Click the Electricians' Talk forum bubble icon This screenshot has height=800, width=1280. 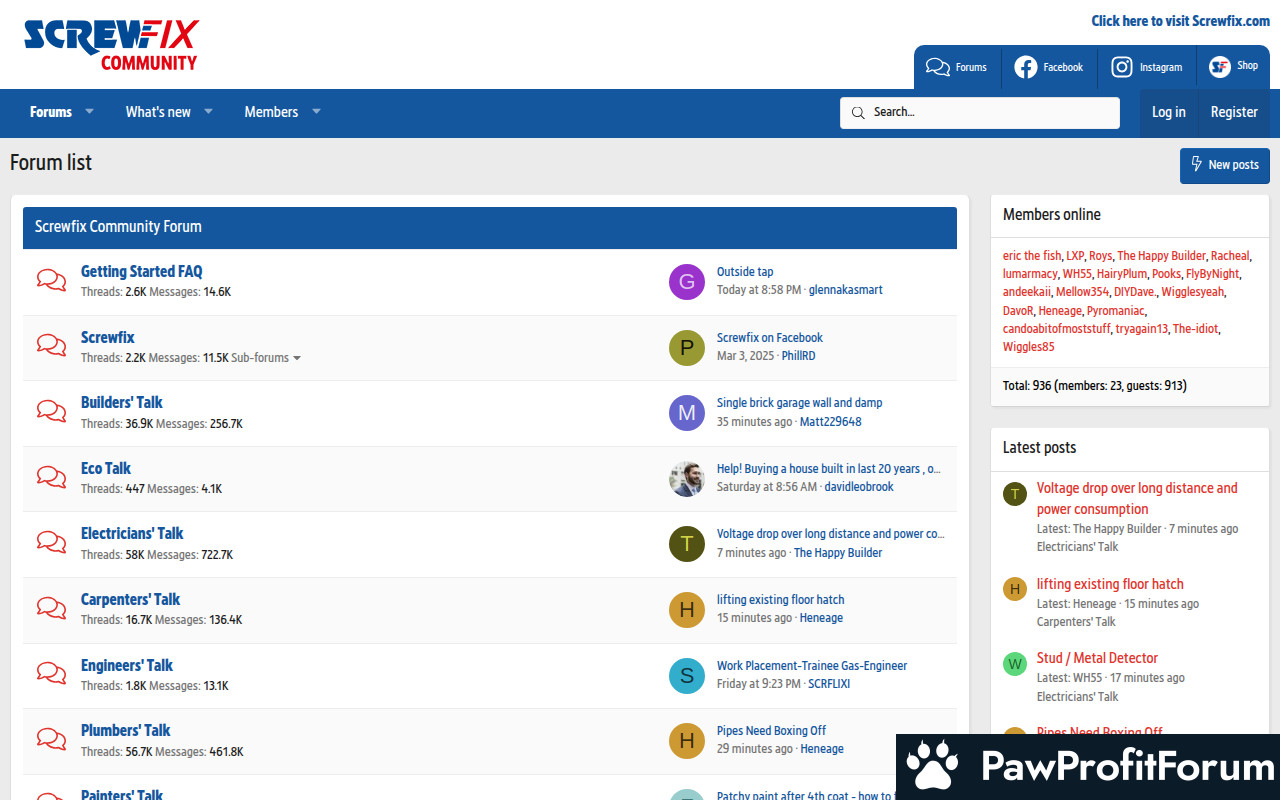(52, 542)
